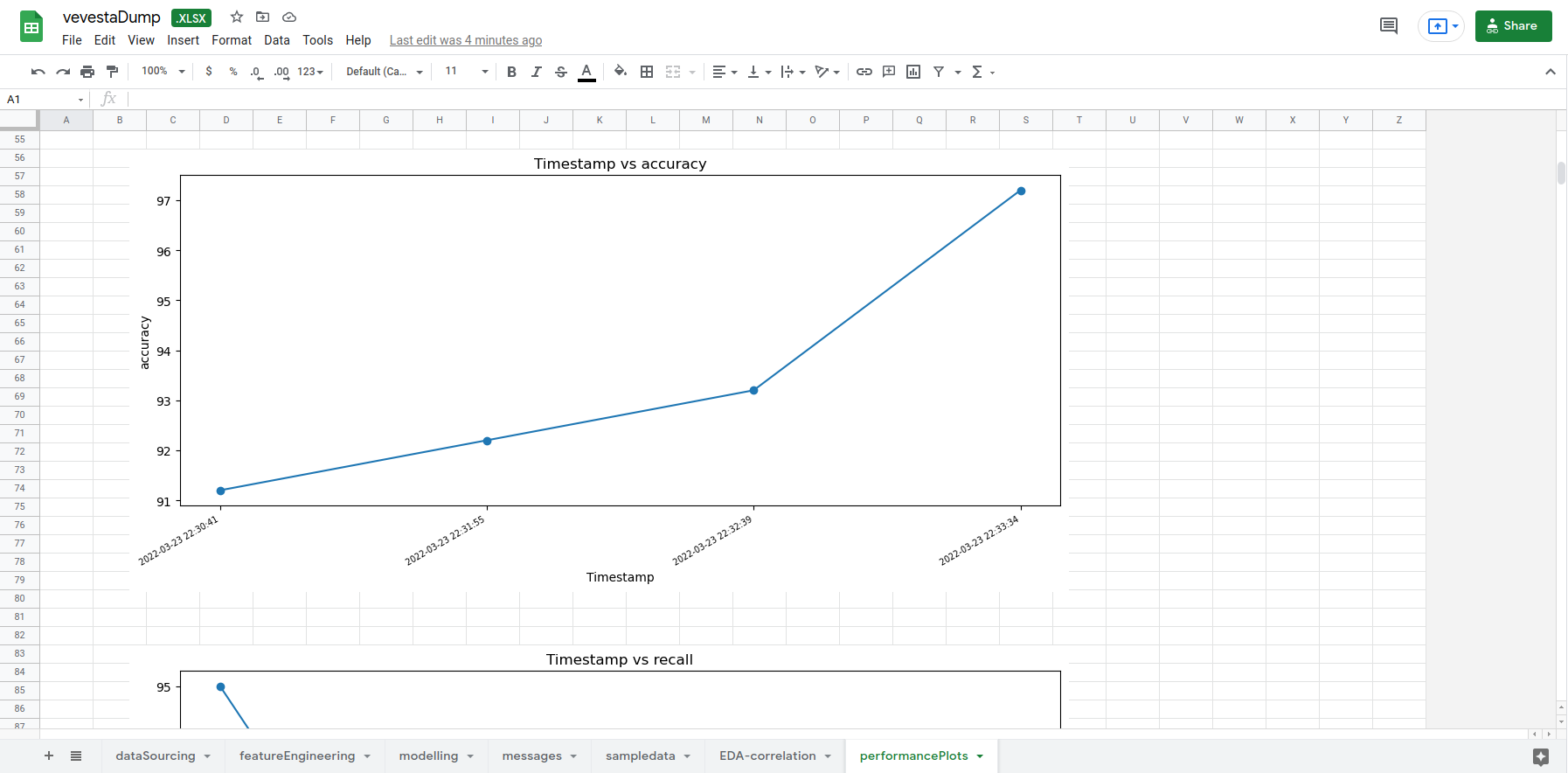Viewport: 1568px width, 773px height.
Task: Click the Undo icon in toolbar
Action: click(x=38, y=72)
